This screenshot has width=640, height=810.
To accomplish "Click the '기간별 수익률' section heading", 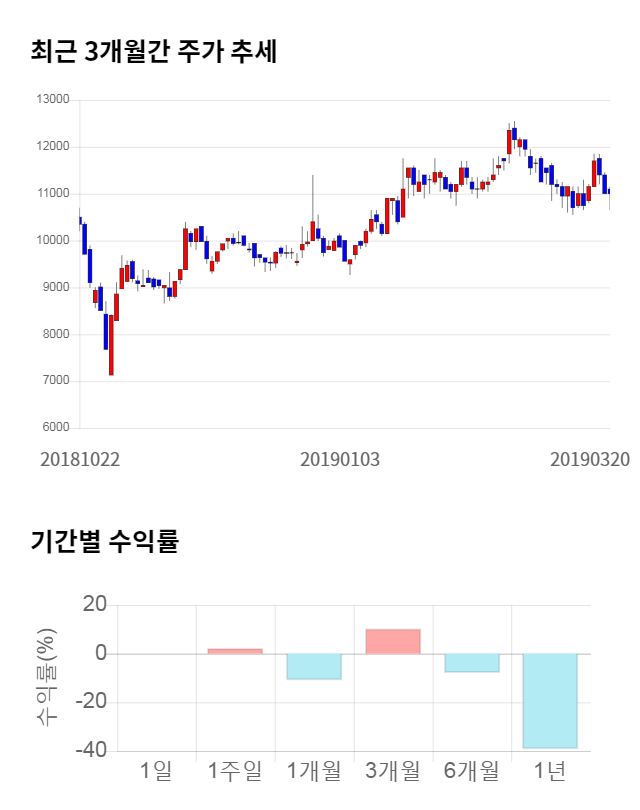I will 104,542.
